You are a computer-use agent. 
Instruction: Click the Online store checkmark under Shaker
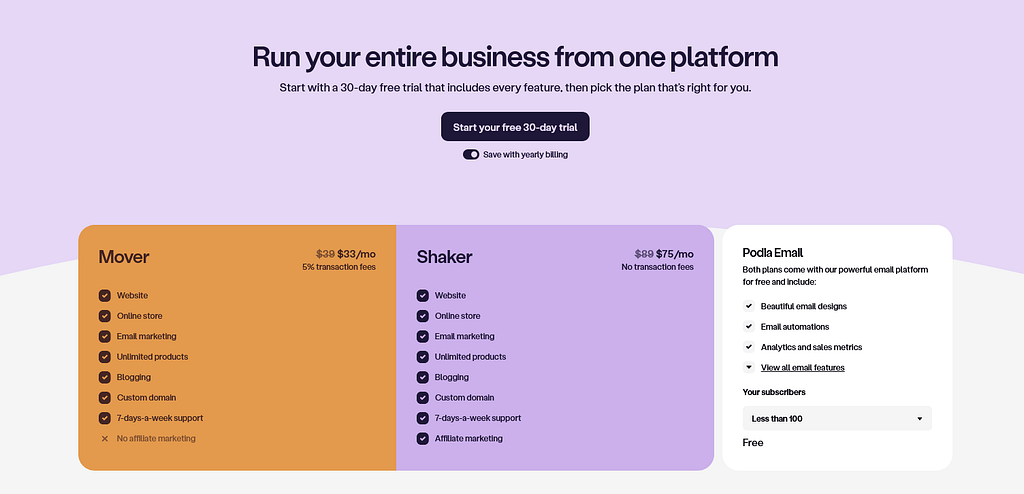(423, 316)
